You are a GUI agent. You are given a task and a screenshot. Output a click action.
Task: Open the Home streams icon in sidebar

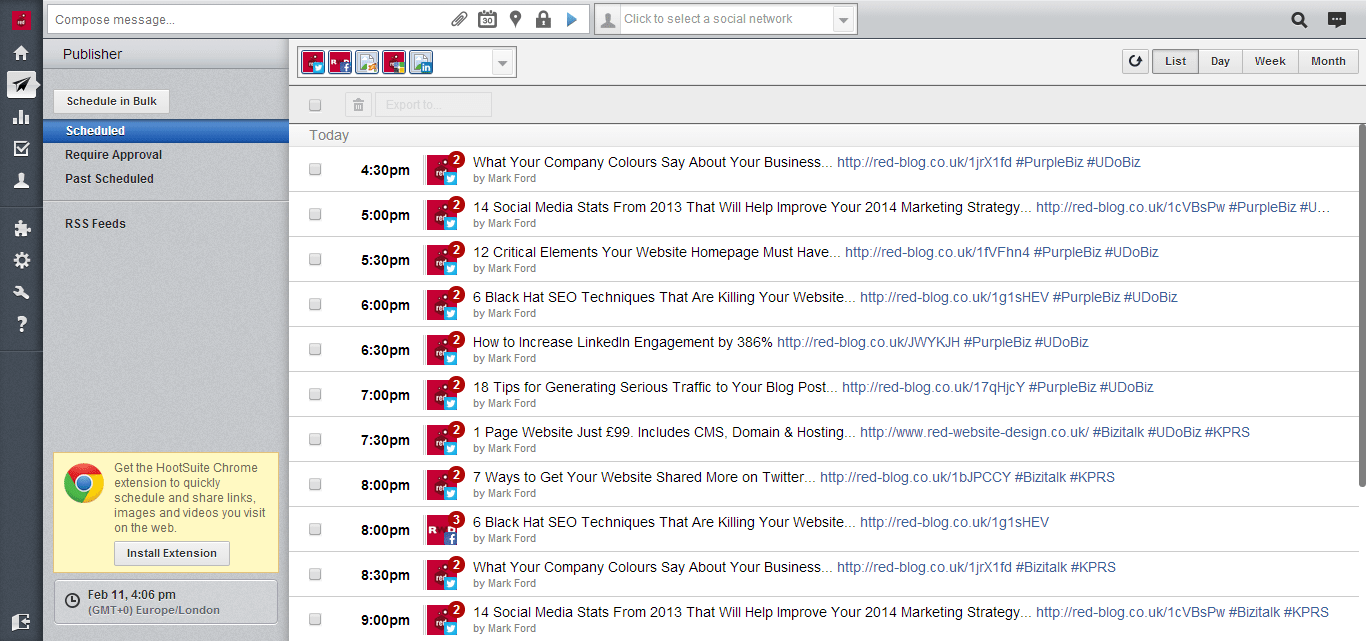point(21,53)
